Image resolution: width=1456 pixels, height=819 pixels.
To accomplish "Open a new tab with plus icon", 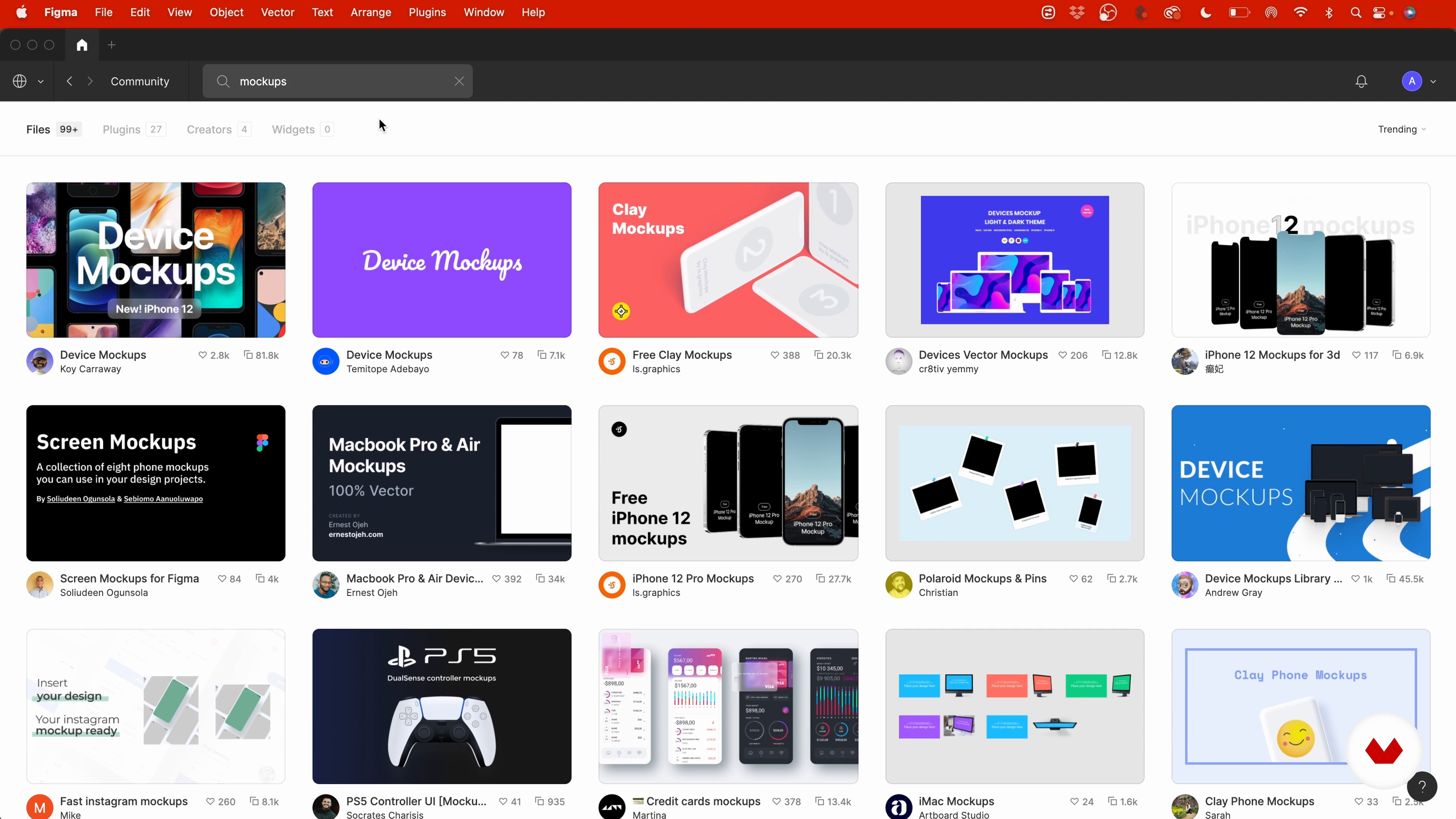I will point(111,45).
